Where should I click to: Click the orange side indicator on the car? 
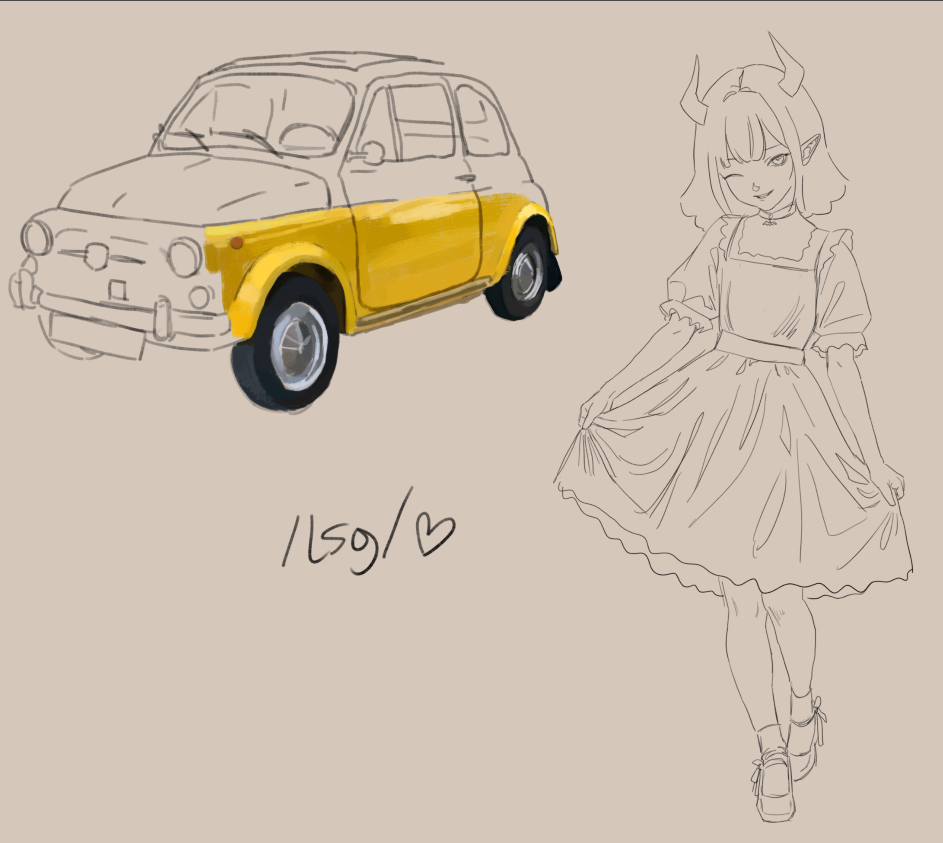(x=237, y=242)
